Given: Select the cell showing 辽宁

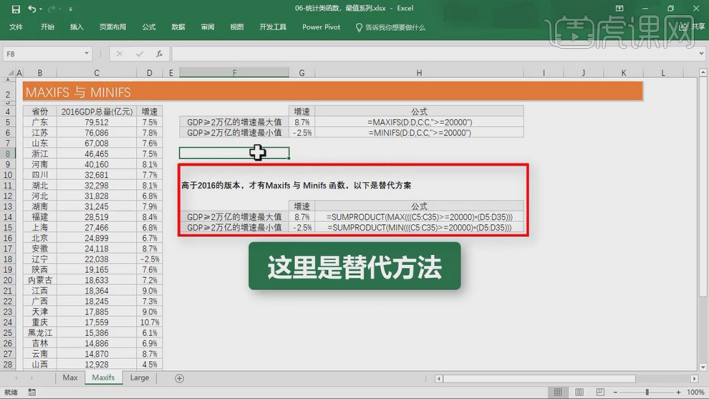Looking at the screenshot, I should click(x=40, y=259).
